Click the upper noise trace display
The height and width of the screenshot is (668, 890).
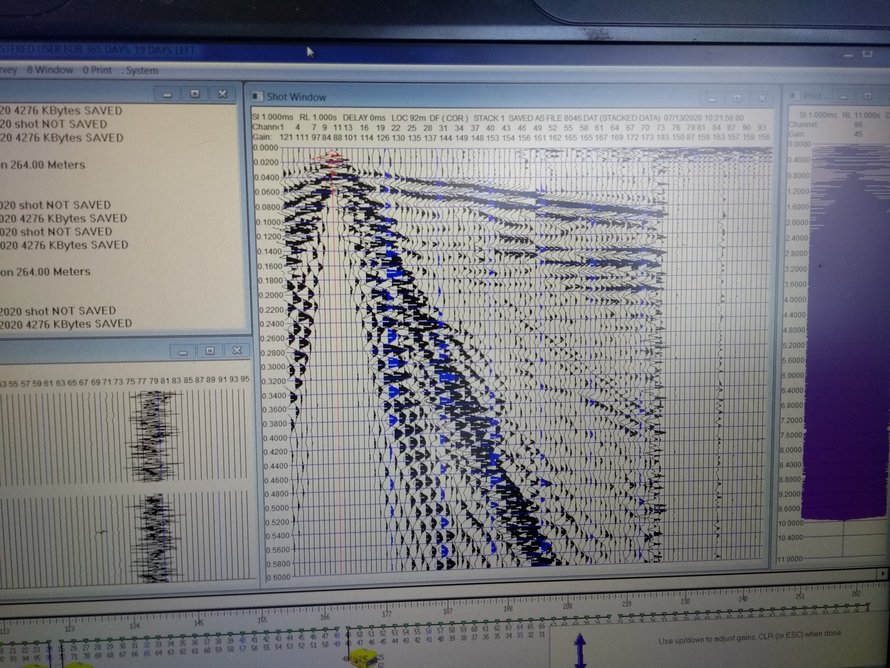(x=153, y=436)
